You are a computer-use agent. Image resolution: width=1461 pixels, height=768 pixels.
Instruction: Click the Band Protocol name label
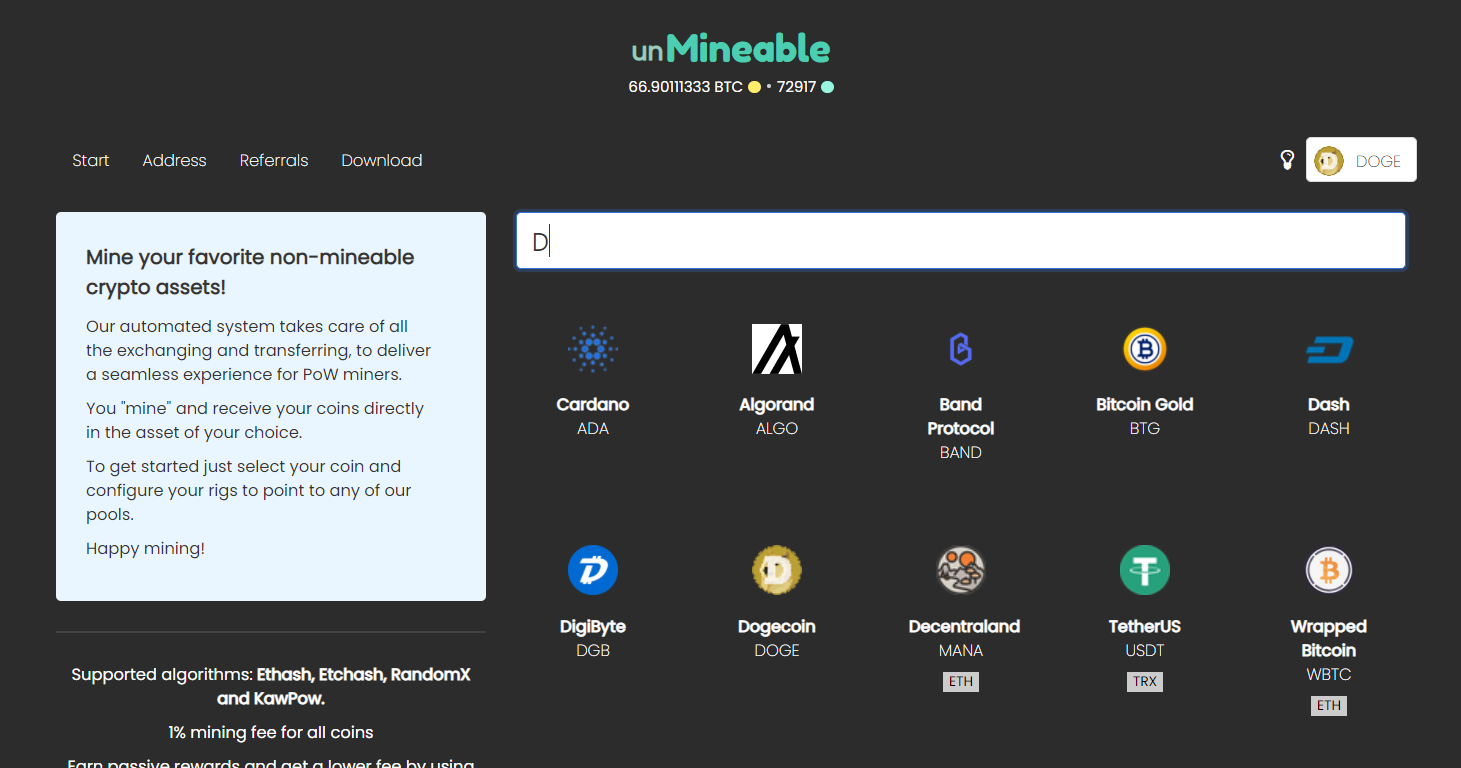pyautogui.click(x=961, y=417)
